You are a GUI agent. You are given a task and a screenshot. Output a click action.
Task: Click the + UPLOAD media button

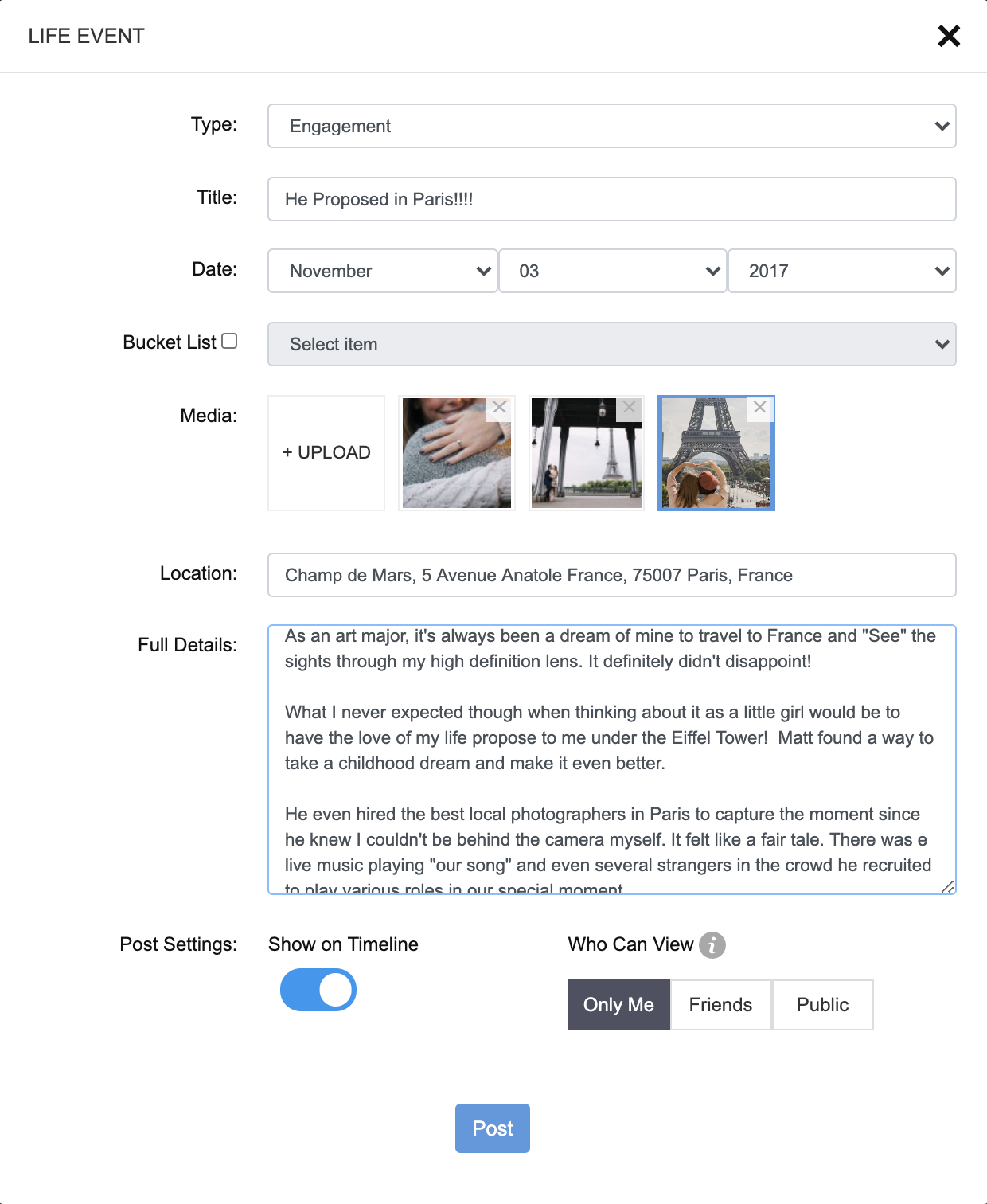[x=326, y=453]
